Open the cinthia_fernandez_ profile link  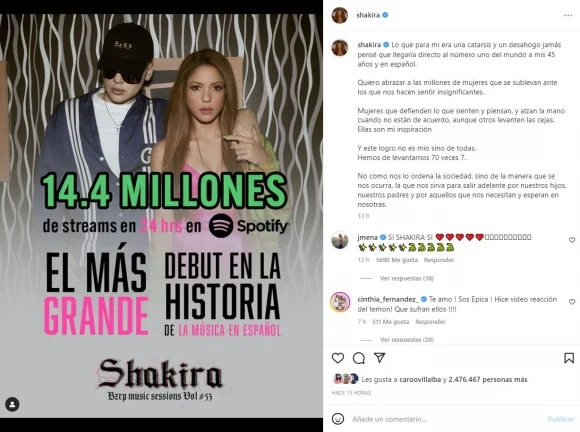click(x=388, y=299)
